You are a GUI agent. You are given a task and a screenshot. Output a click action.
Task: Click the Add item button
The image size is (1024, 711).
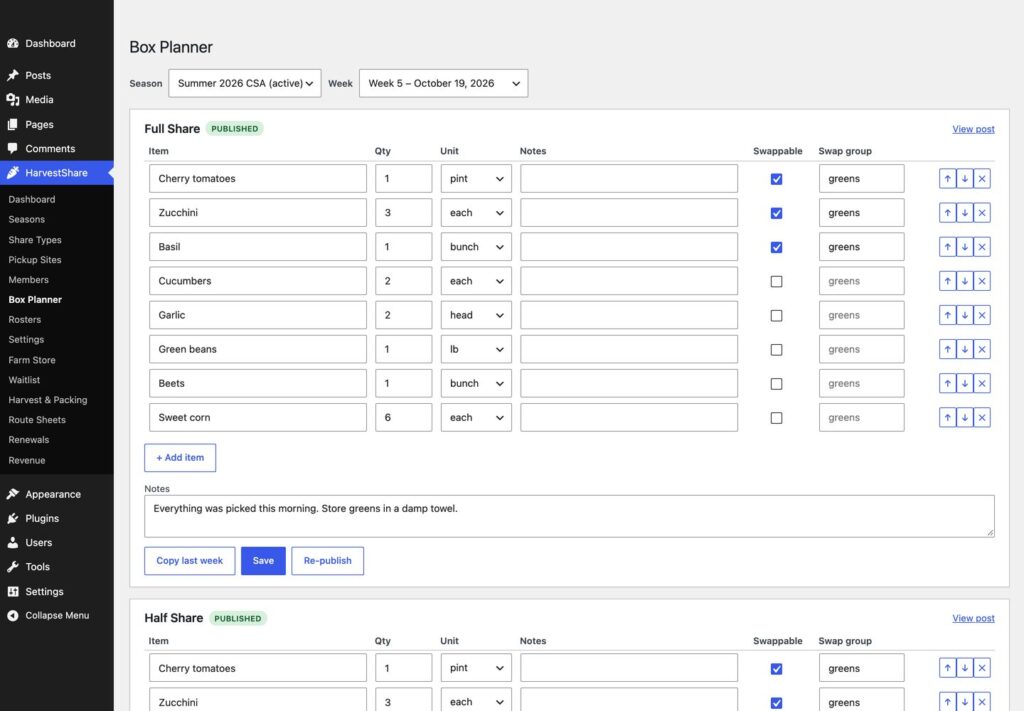(x=180, y=458)
